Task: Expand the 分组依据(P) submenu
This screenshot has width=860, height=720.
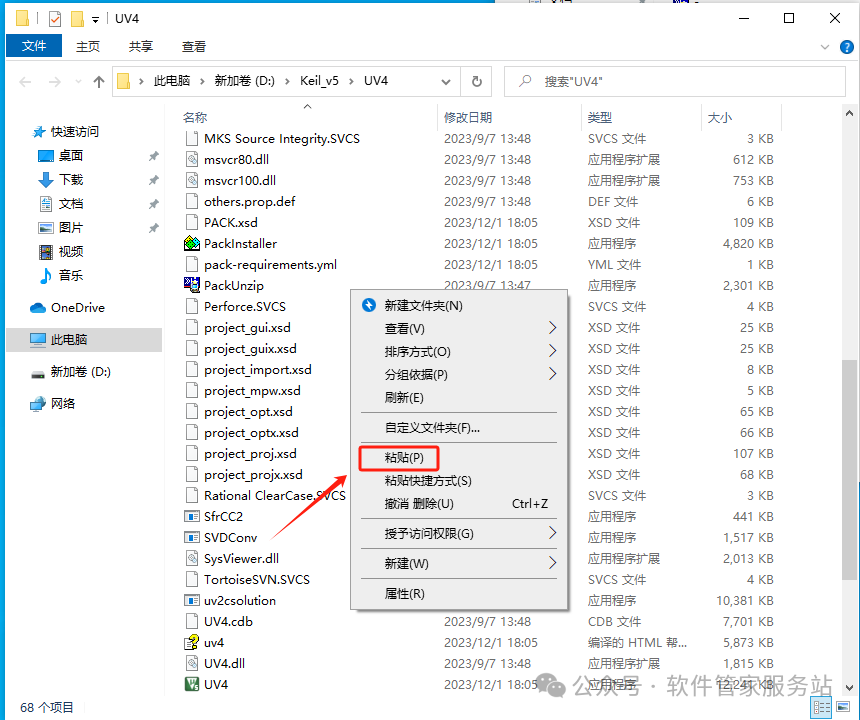Action: [x=552, y=374]
